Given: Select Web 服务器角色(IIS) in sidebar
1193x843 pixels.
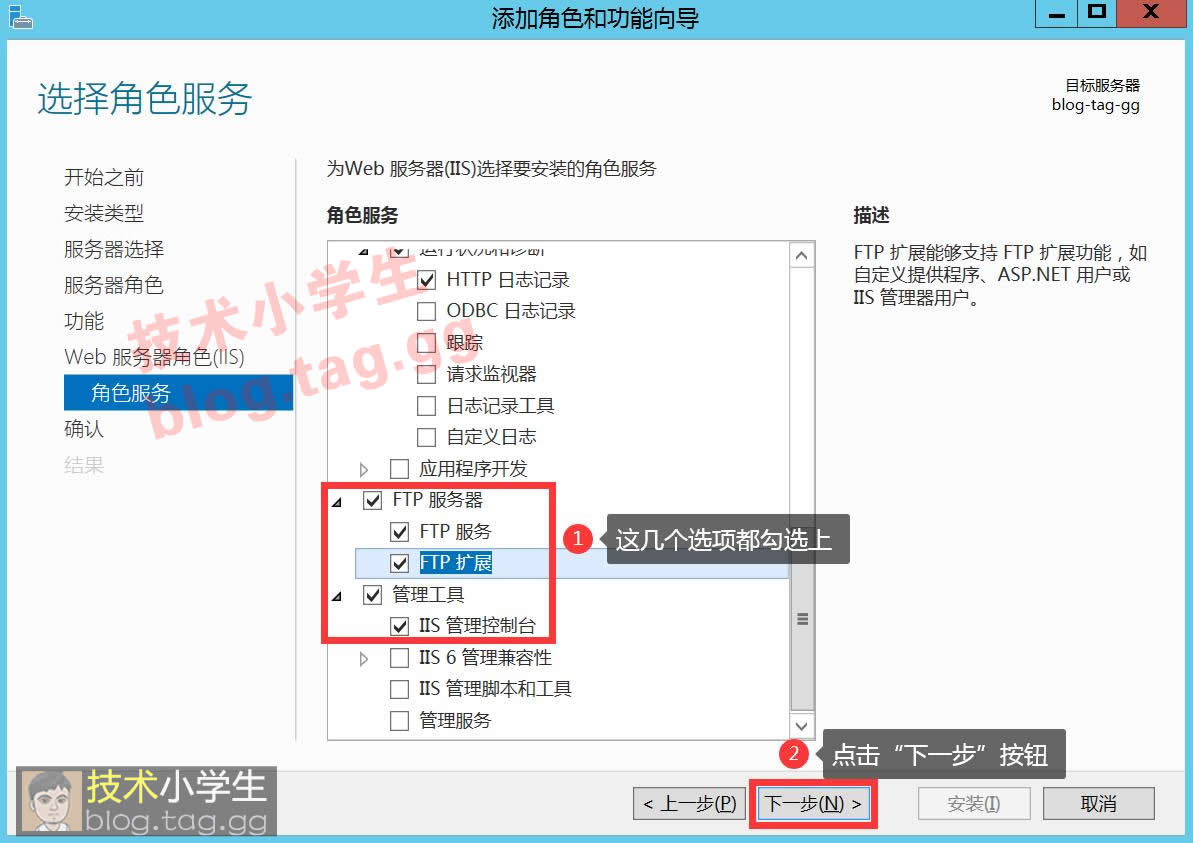Looking at the screenshot, I should [x=154, y=357].
